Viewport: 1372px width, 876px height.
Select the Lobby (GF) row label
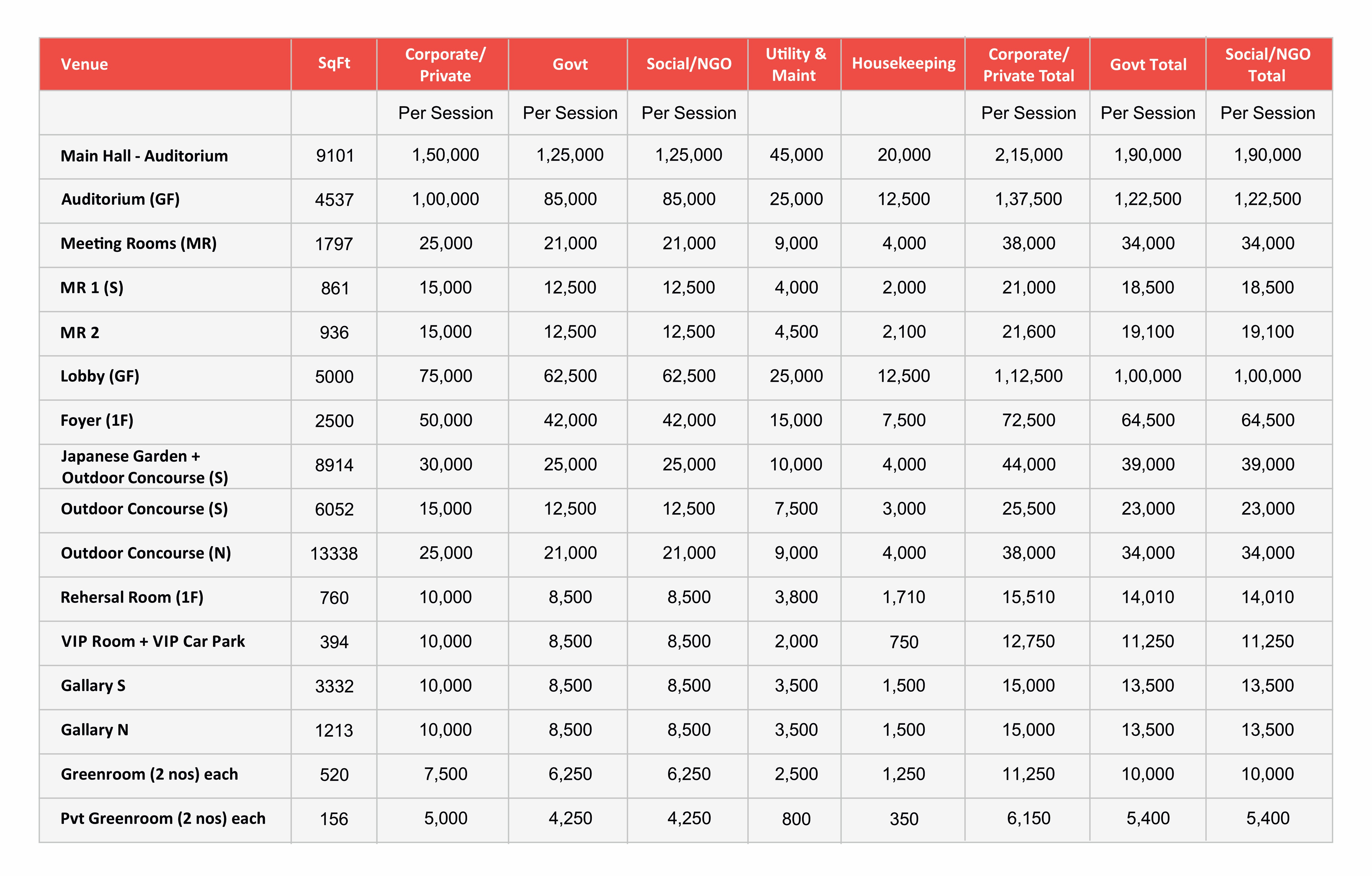[x=100, y=376]
